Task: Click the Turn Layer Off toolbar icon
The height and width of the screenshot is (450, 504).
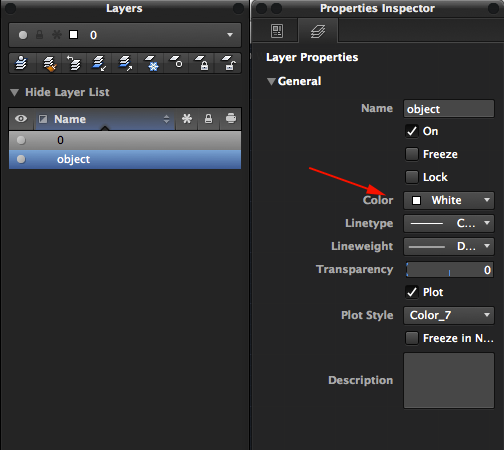Action: tap(177, 63)
